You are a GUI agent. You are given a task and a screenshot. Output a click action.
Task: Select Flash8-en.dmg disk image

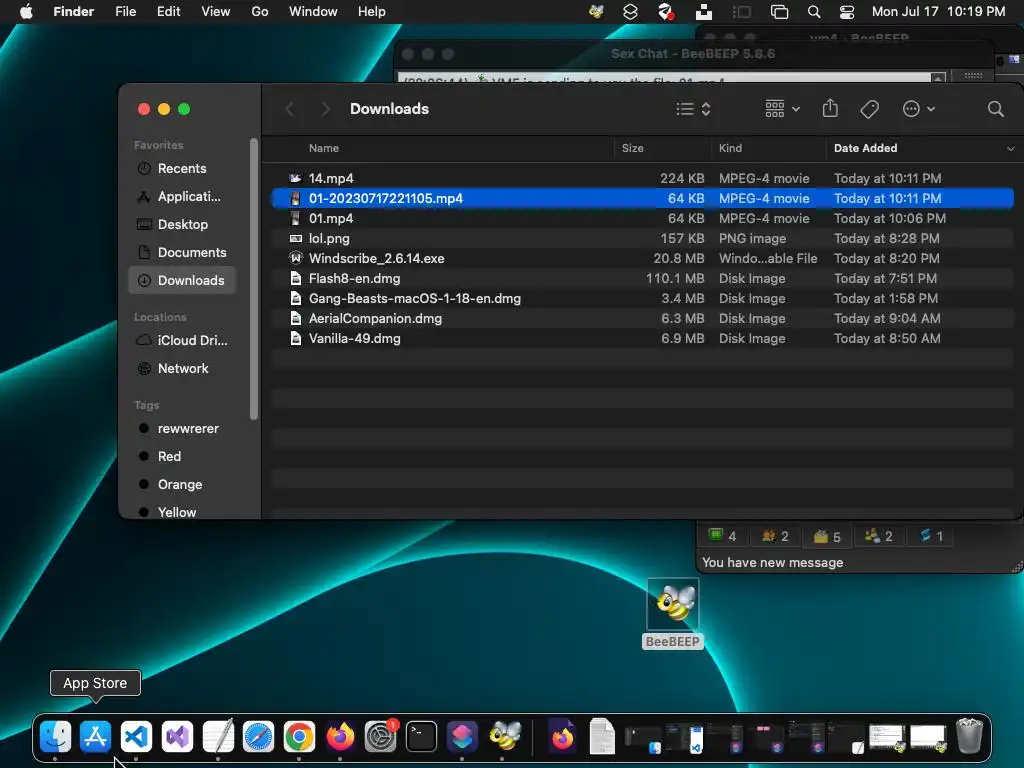point(643,278)
